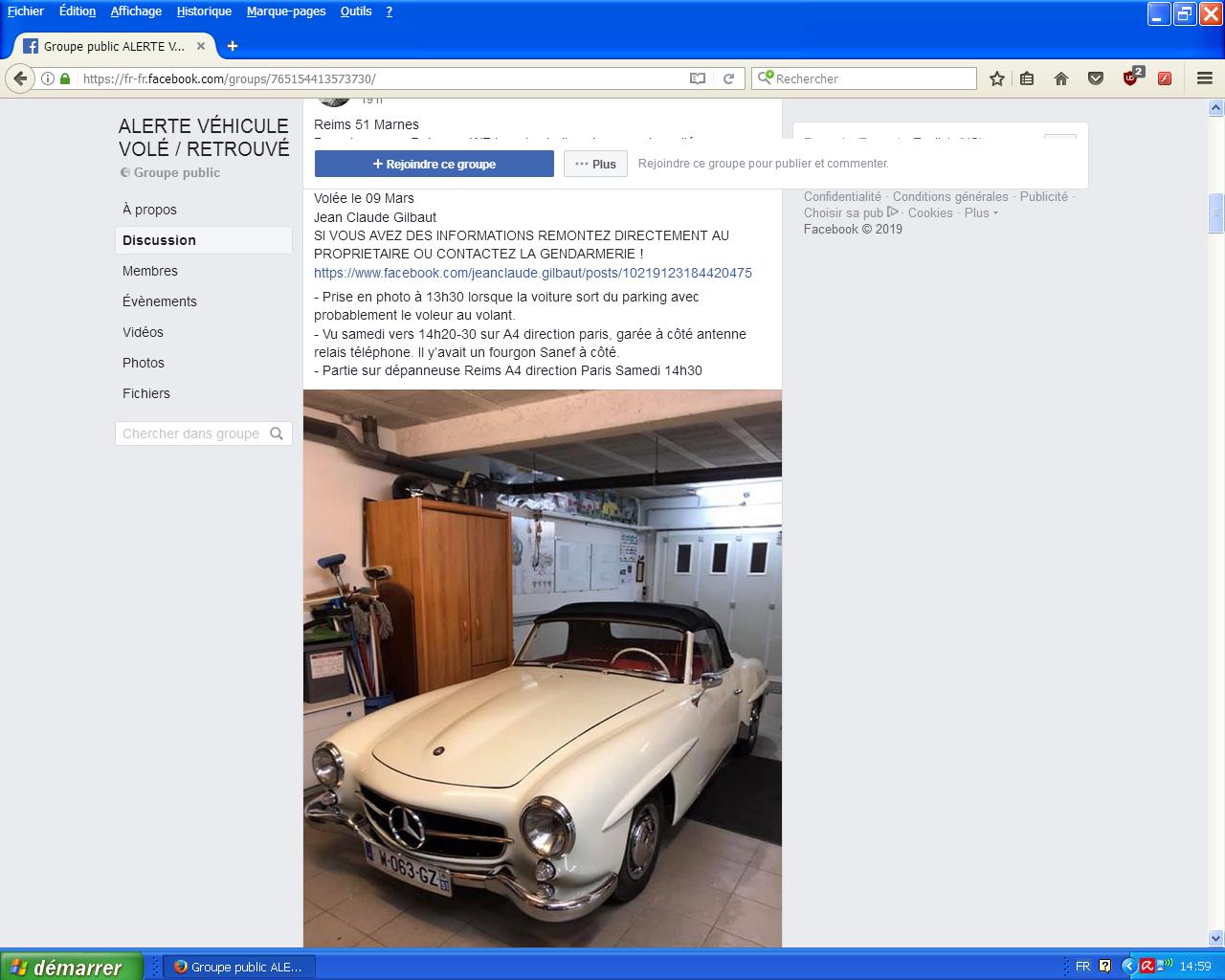Open the Marque-pages menu
The width and height of the screenshot is (1225, 980).
click(x=285, y=11)
